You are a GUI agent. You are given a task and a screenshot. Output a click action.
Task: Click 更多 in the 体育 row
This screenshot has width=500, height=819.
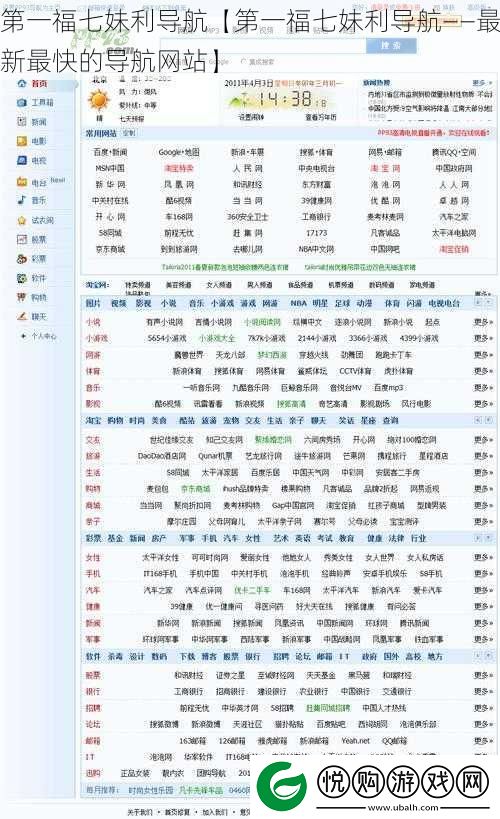coord(483,371)
